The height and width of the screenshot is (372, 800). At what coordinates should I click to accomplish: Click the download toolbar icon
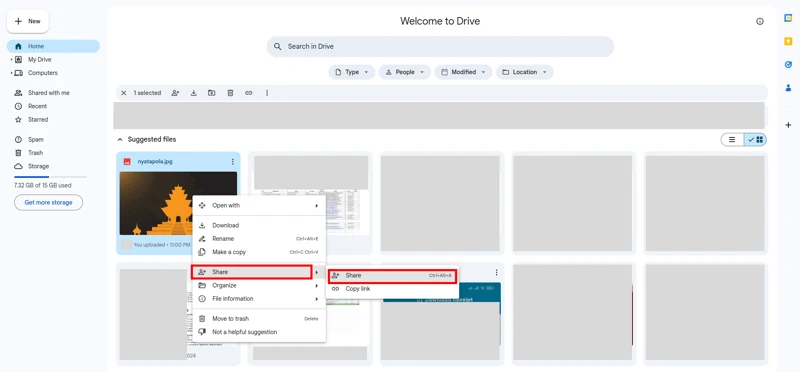[x=194, y=93]
